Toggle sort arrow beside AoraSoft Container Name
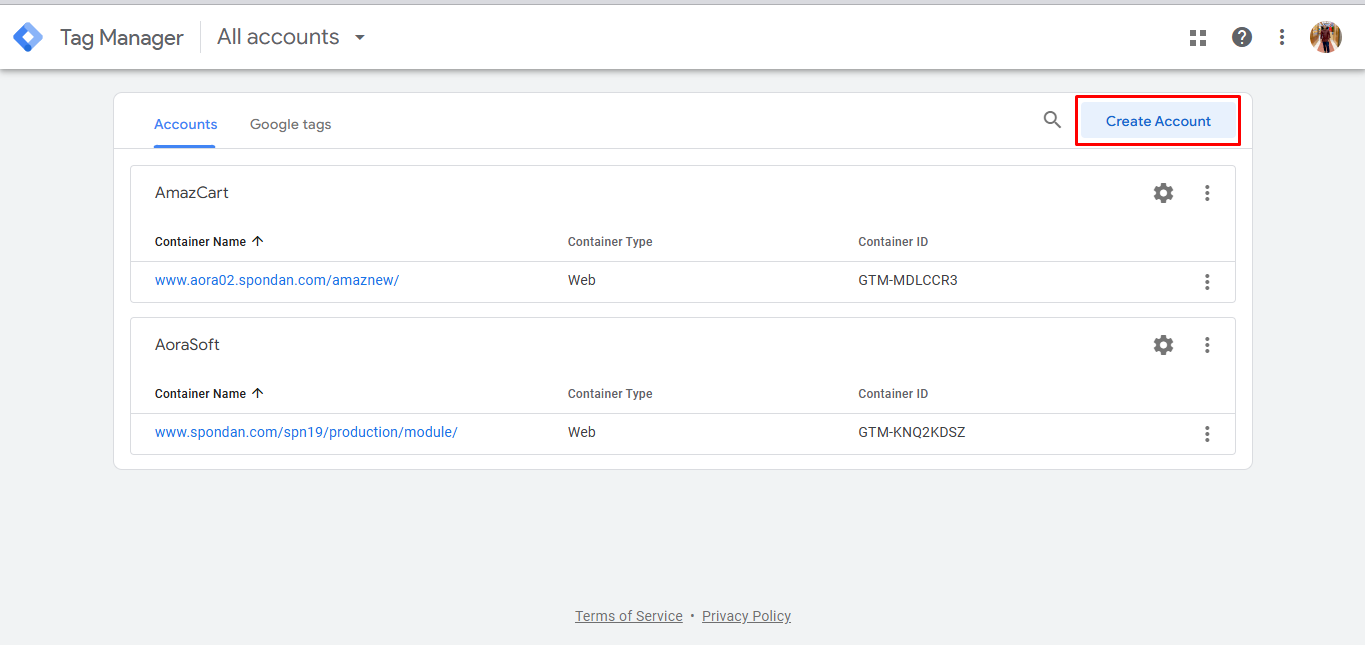Image resolution: width=1365 pixels, height=645 pixels. 258,393
